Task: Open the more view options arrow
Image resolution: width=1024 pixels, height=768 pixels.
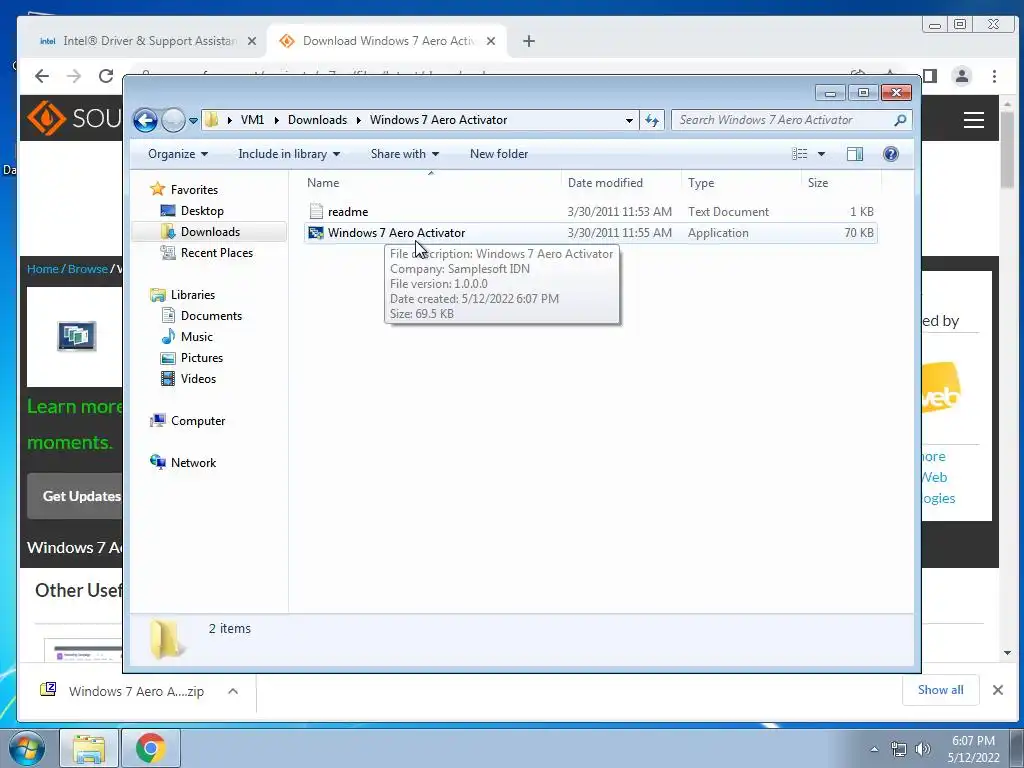Action: 822,154
